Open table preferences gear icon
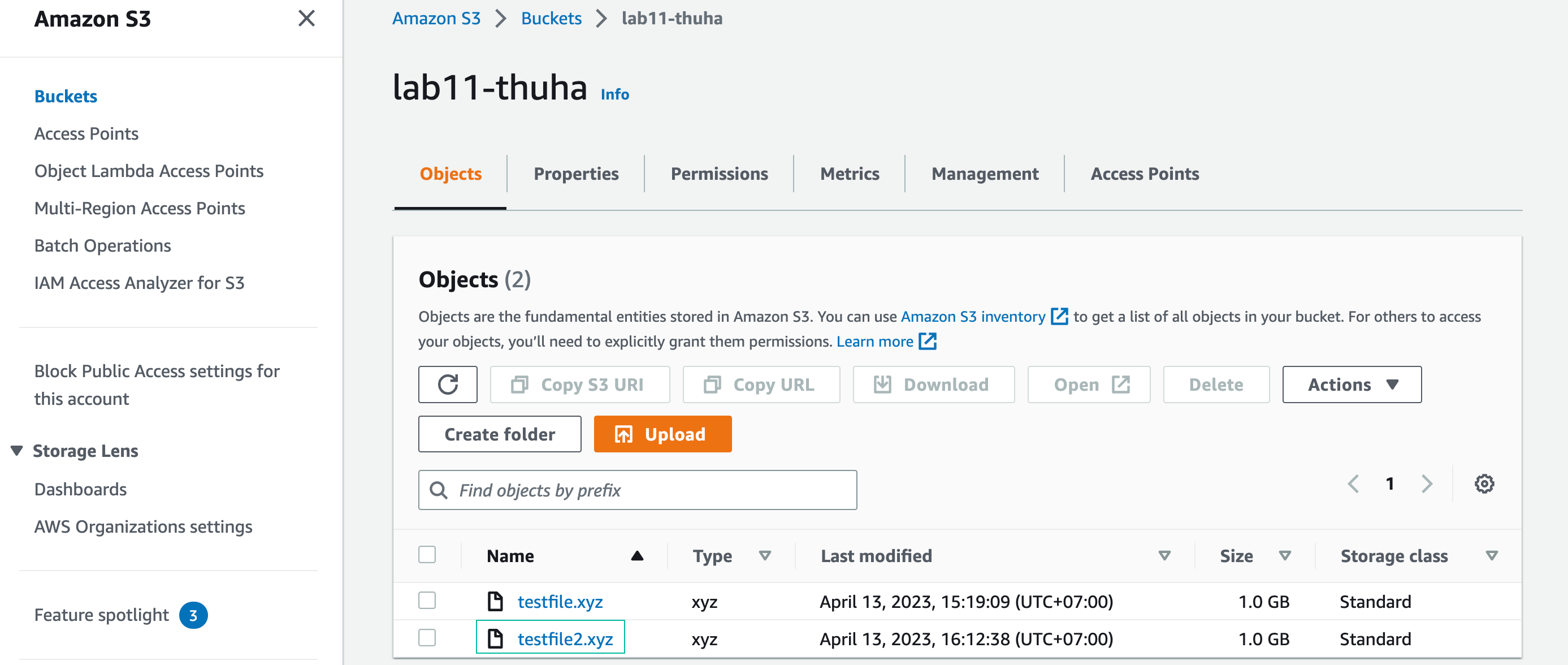The width and height of the screenshot is (1568, 665). [x=1483, y=483]
